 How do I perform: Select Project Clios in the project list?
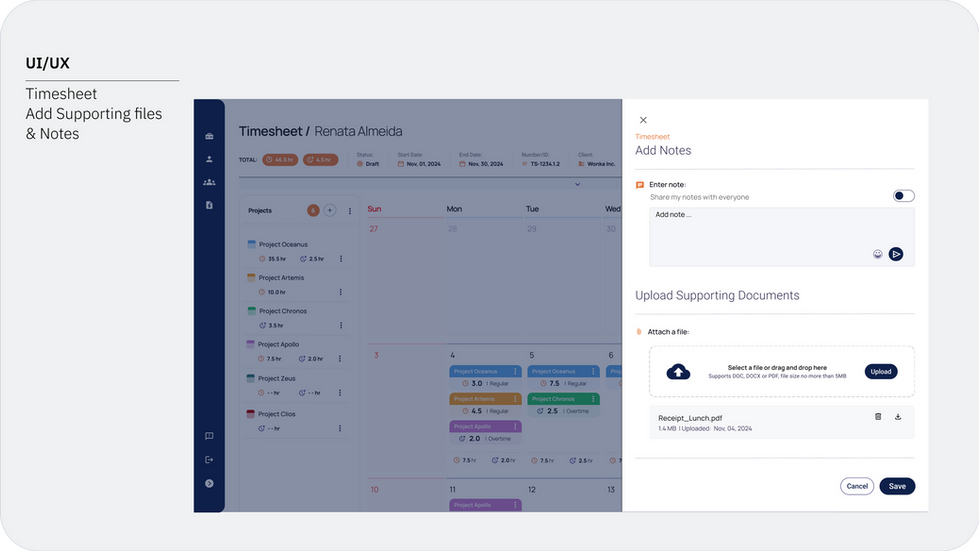point(277,414)
